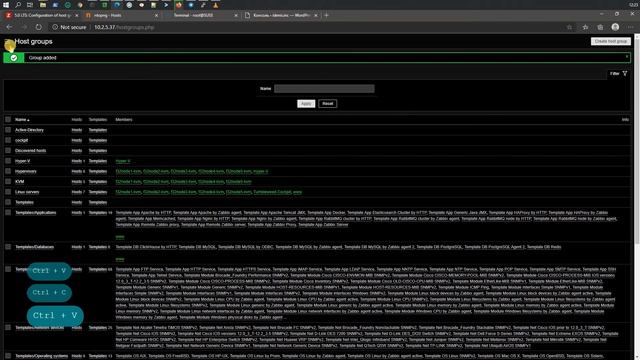
Task: Click the Create host group button
Action: point(611,41)
